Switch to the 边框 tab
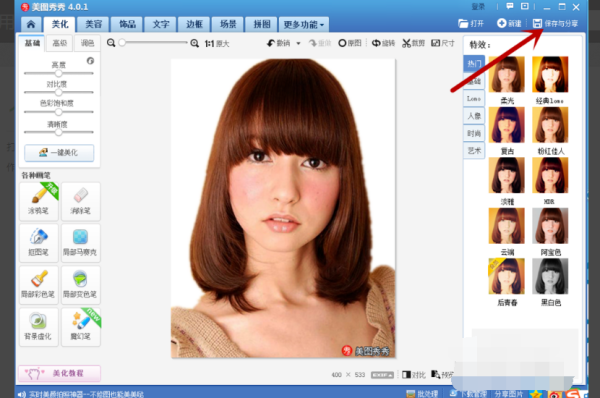The width and height of the screenshot is (600, 398). pyautogui.click(x=194, y=24)
